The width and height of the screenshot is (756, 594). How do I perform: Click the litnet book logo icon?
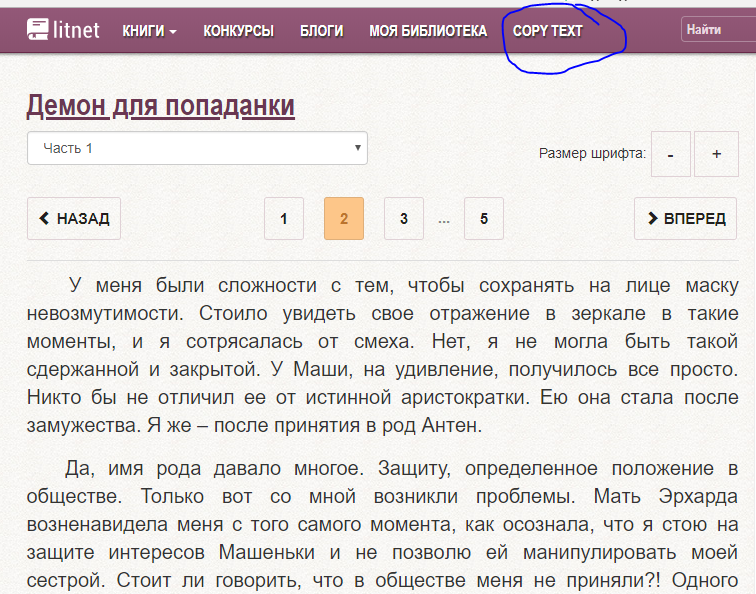click(x=38, y=30)
